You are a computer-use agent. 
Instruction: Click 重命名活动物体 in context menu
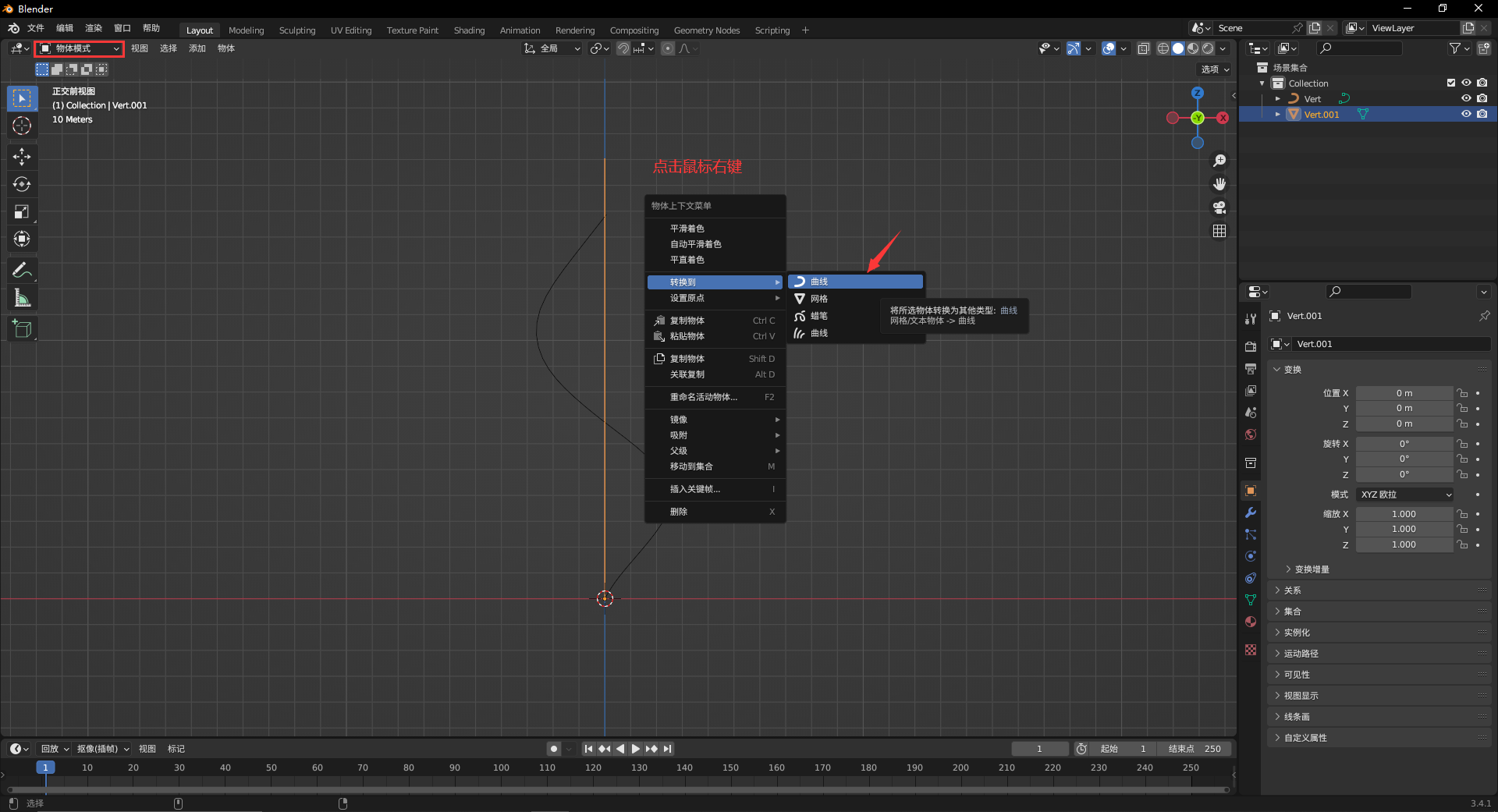coord(703,397)
